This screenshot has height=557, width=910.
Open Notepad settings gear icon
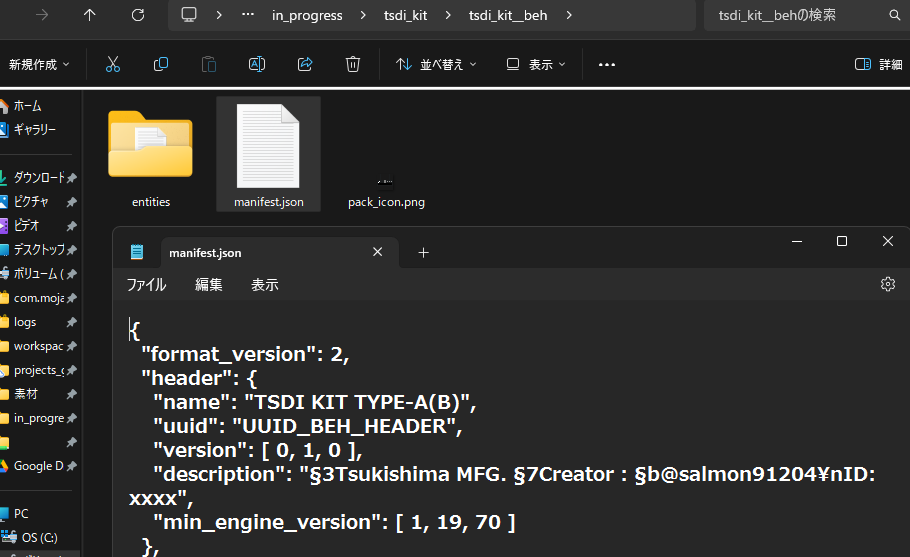click(887, 284)
